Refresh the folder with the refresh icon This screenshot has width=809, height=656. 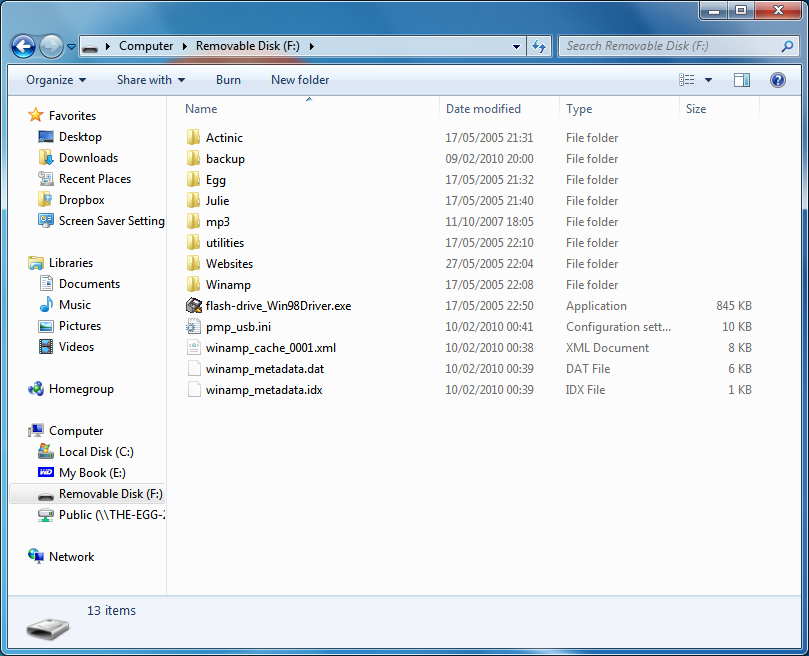coord(539,46)
